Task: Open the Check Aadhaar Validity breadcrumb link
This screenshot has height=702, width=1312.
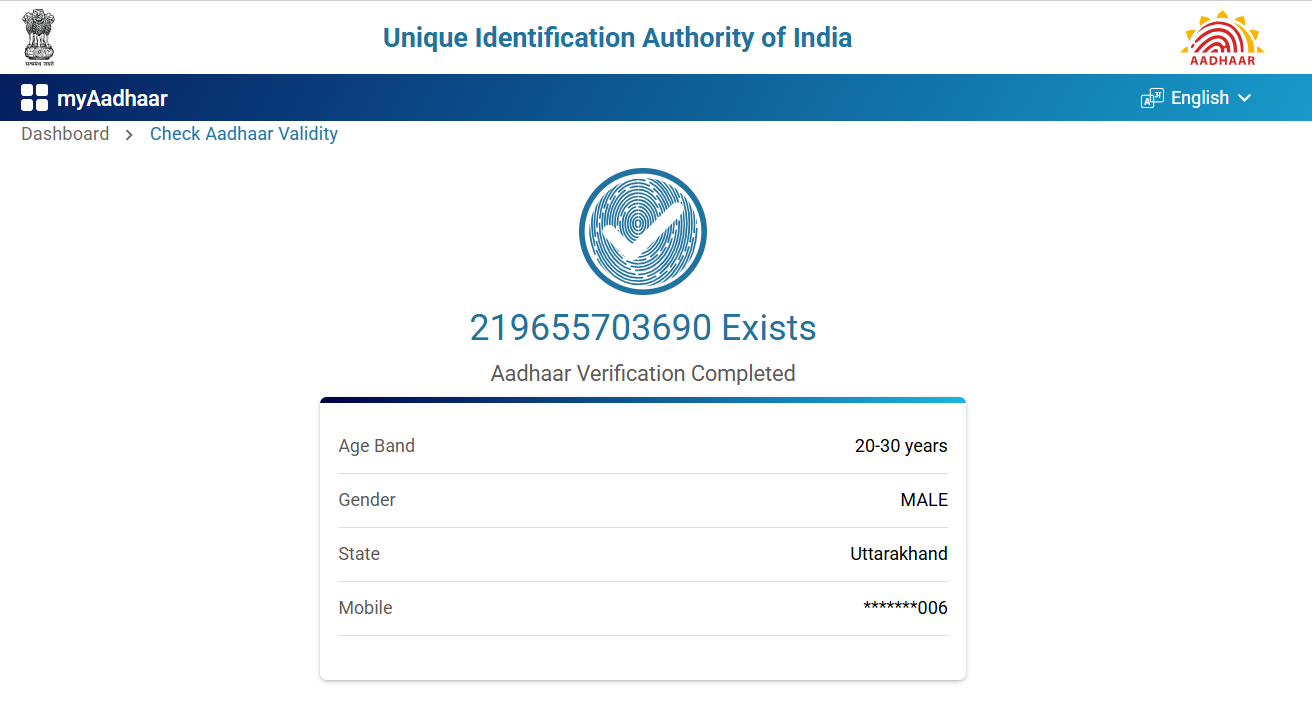Action: [x=244, y=134]
